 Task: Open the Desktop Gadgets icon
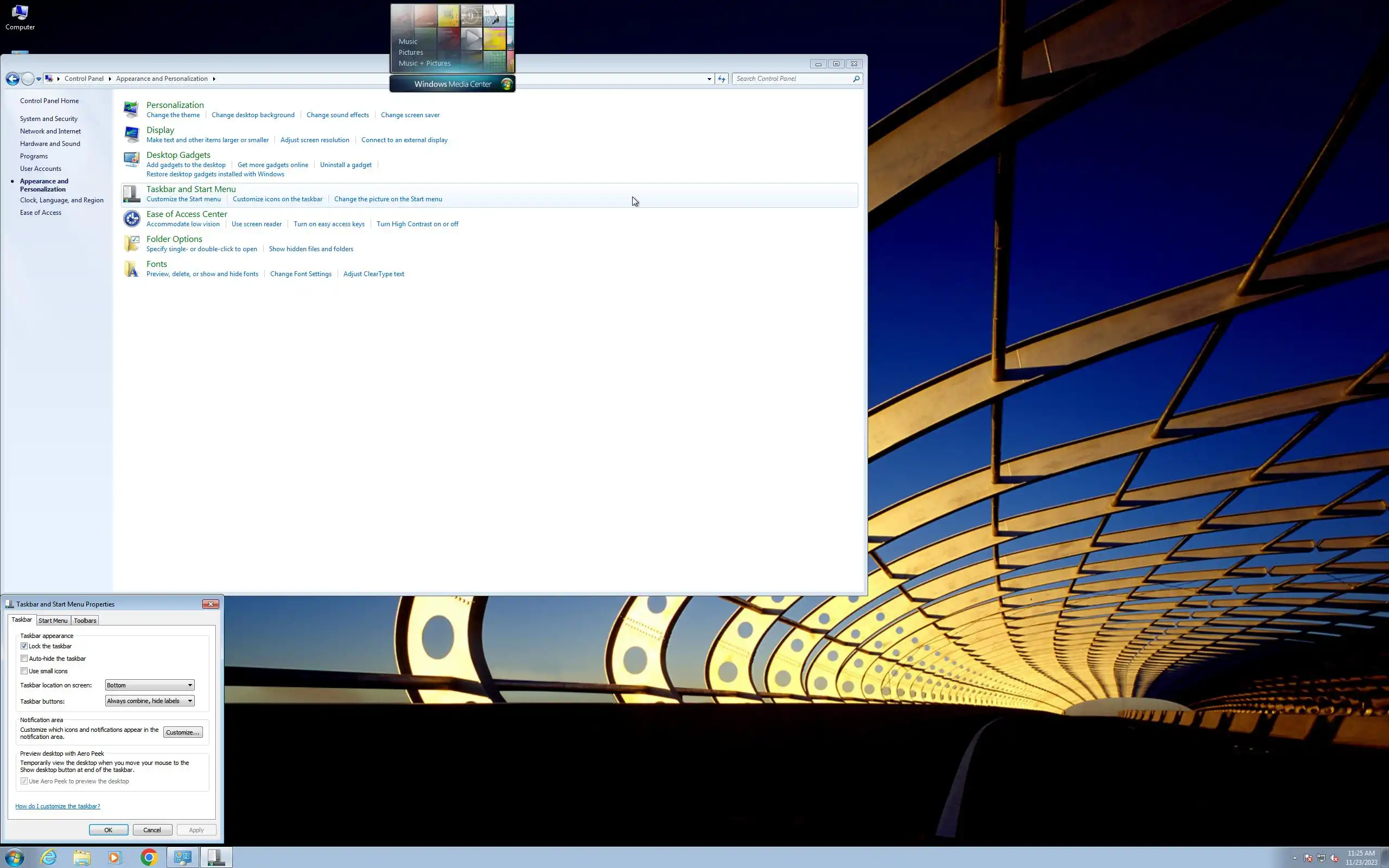coord(131,159)
